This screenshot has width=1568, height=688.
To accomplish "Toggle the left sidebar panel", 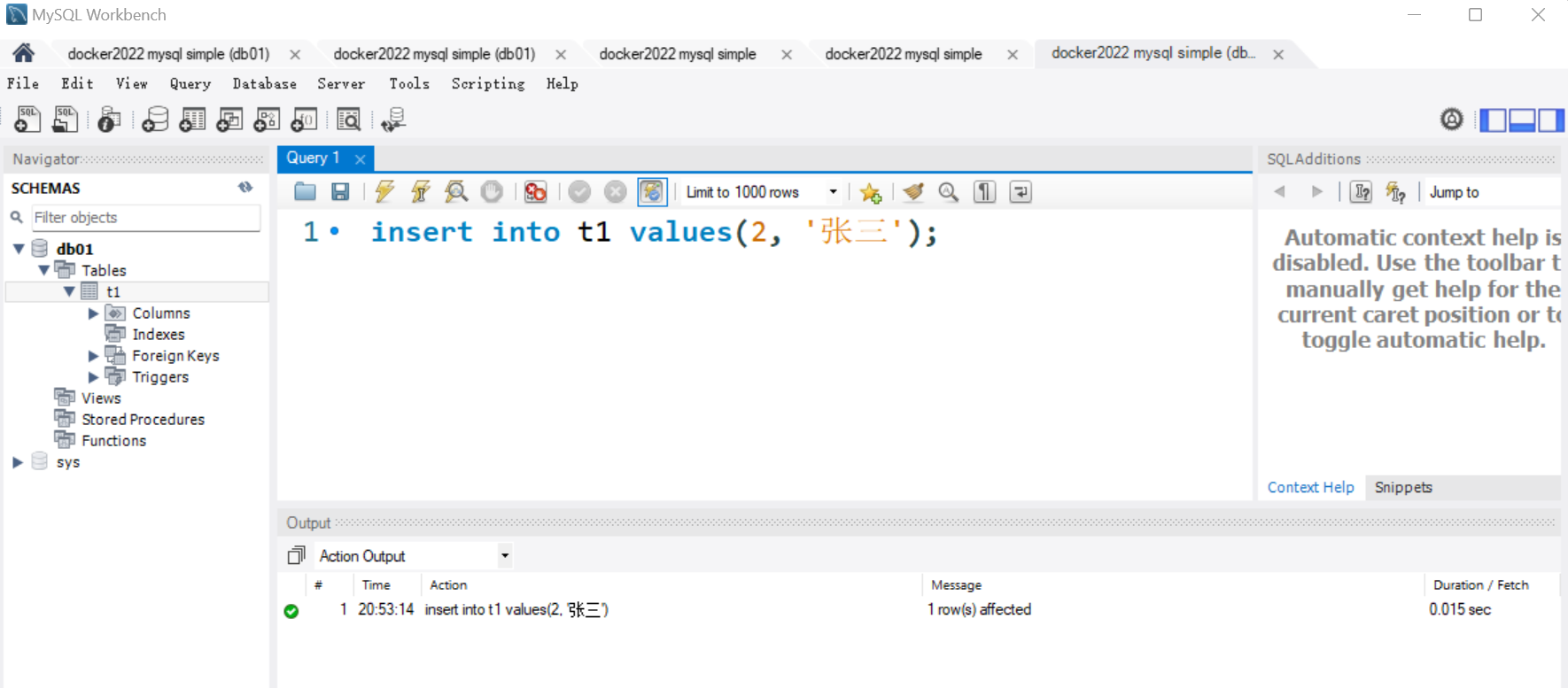I will [1494, 120].
